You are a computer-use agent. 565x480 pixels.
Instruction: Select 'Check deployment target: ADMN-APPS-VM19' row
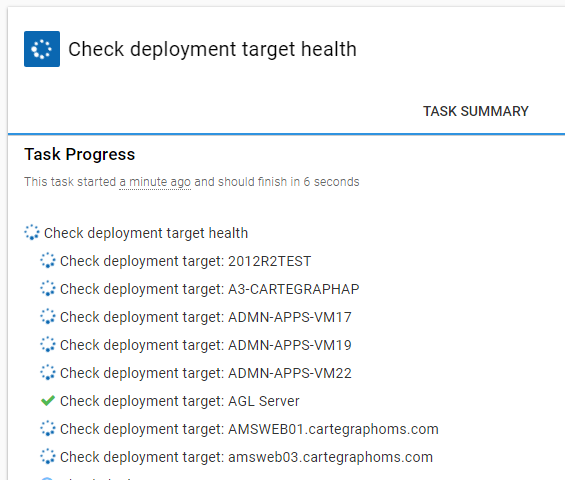(x=205, y=345)
